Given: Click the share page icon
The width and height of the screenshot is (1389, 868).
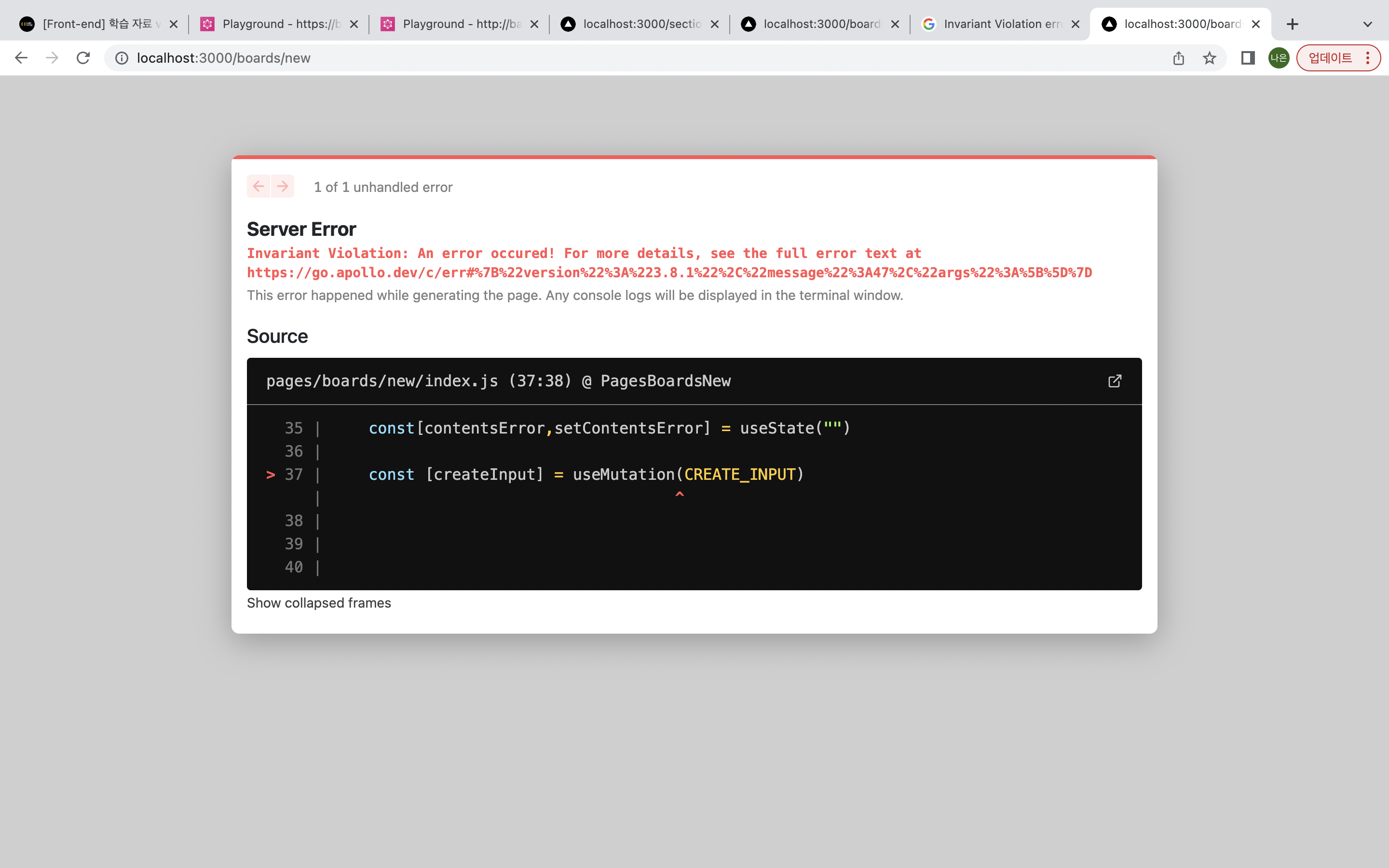Looking at the screenshot, I should [x=1178, y=58].
